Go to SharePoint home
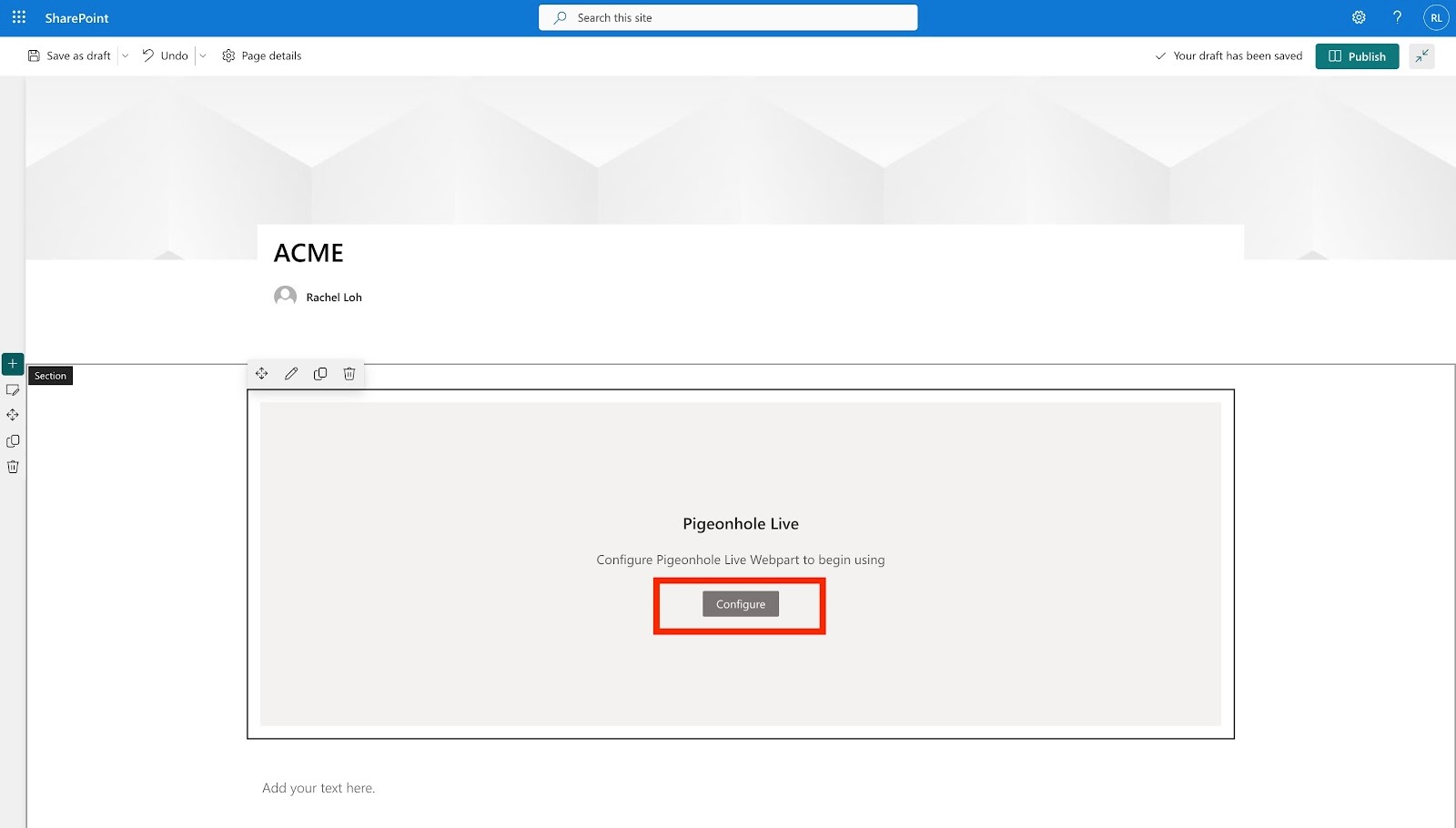1456x828 pixels. click(77, 17)
